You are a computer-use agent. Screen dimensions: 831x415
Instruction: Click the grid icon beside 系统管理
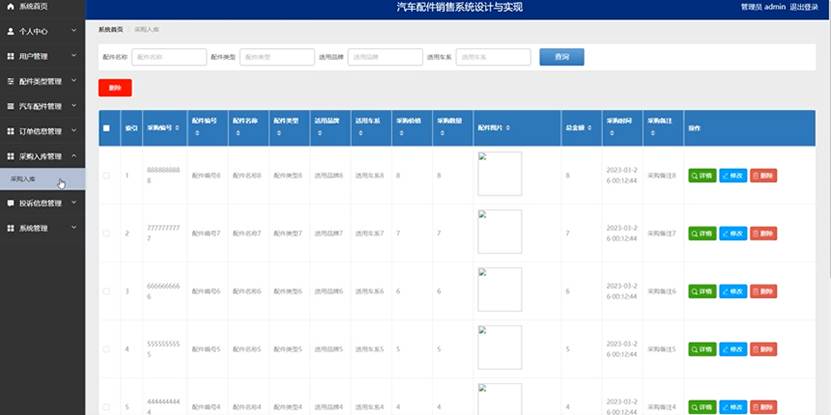[11, 228]
